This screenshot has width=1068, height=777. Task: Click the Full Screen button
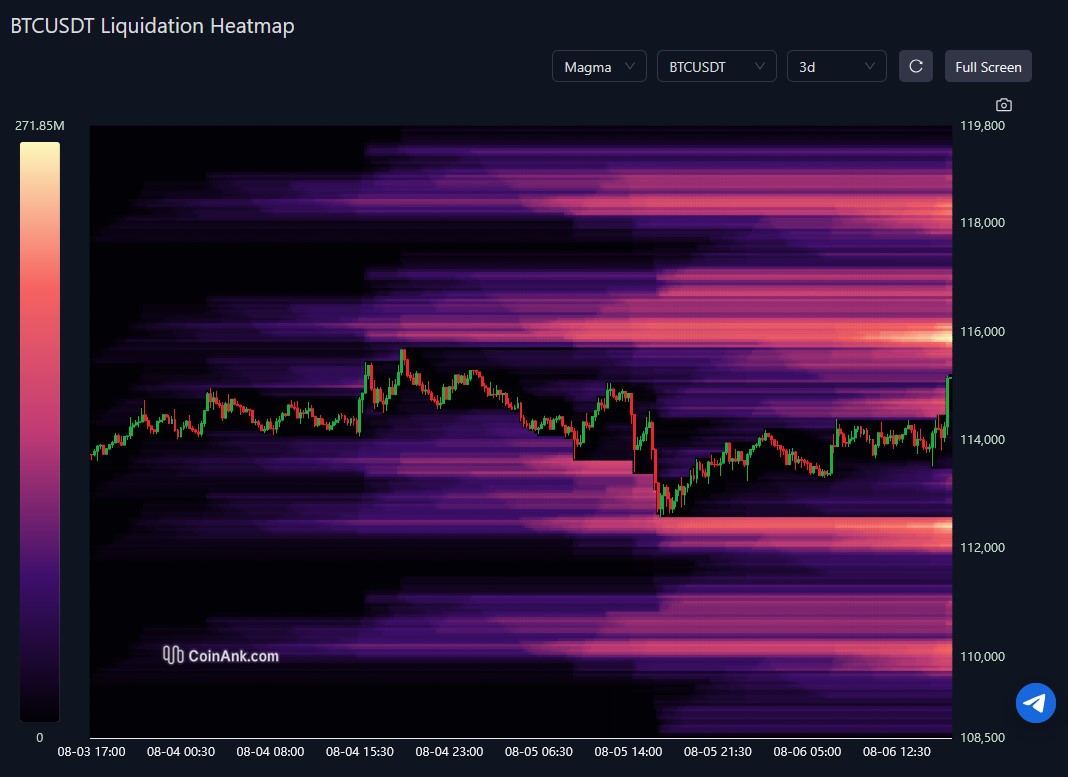point(988,66)
